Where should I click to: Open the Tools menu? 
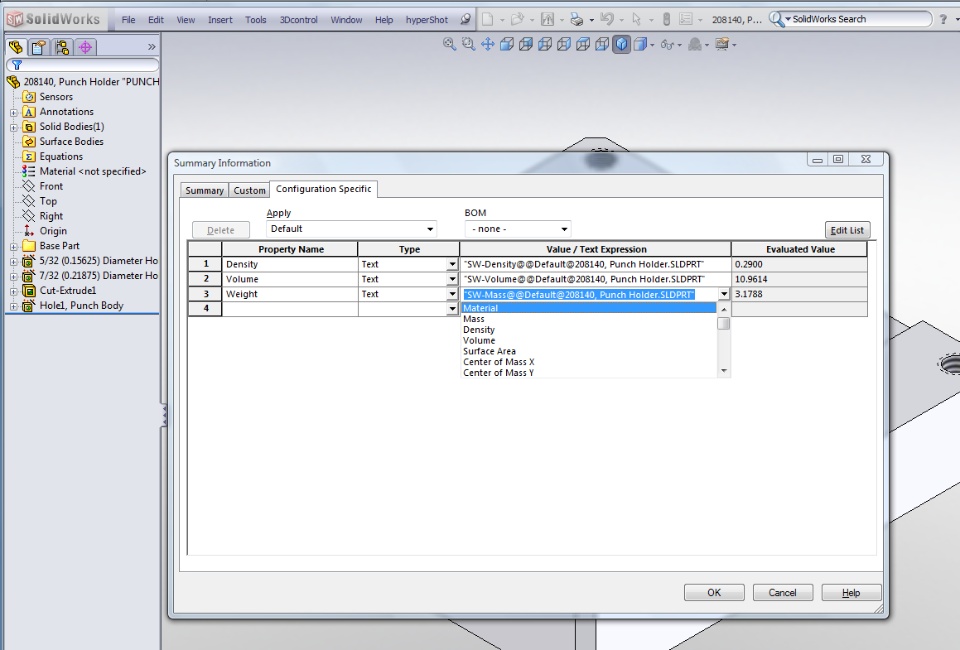coord(255,20)
